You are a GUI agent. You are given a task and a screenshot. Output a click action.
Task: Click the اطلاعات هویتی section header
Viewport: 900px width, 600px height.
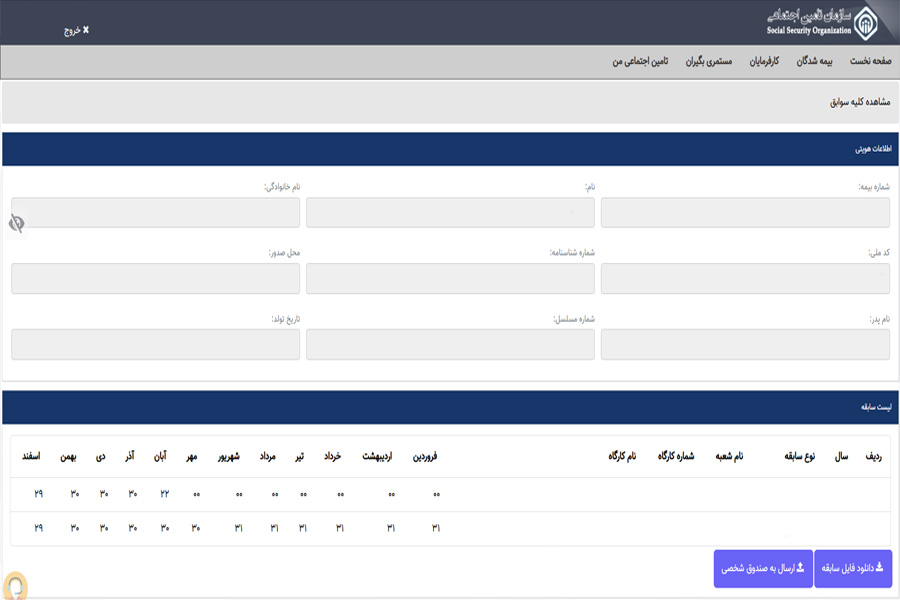point(450,149)
